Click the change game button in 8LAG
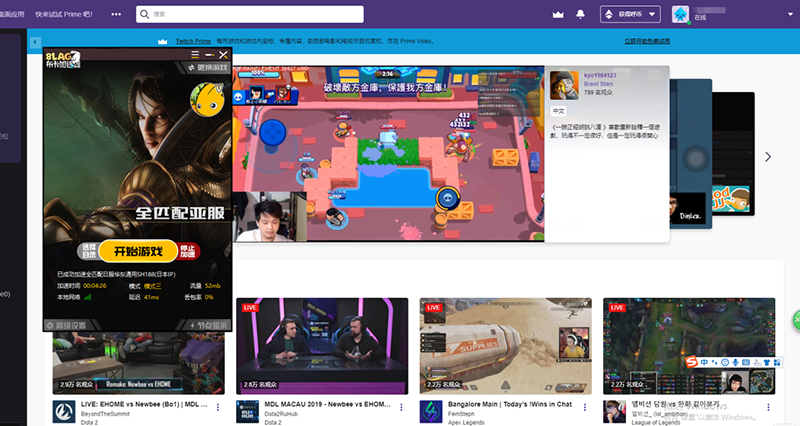This screenshot has width=800, height=426. coord(208,67)
